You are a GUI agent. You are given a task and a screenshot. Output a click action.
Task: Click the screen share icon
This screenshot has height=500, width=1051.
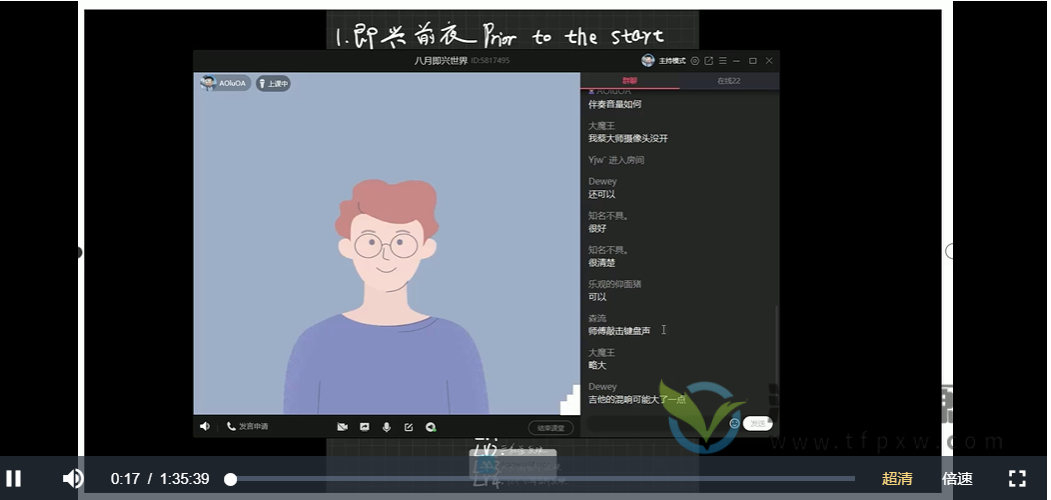point(365,427)
